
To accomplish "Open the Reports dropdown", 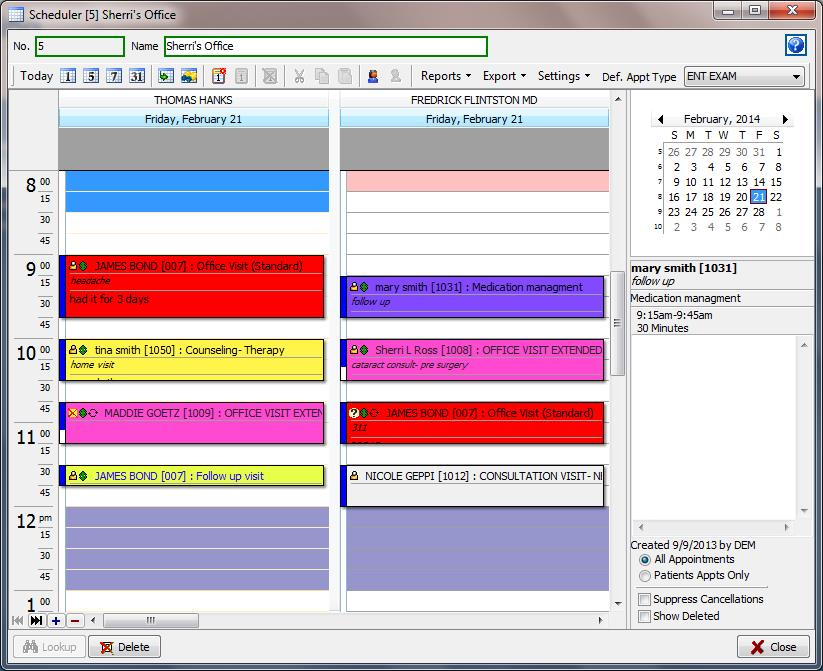I will [x=444, y=76].
